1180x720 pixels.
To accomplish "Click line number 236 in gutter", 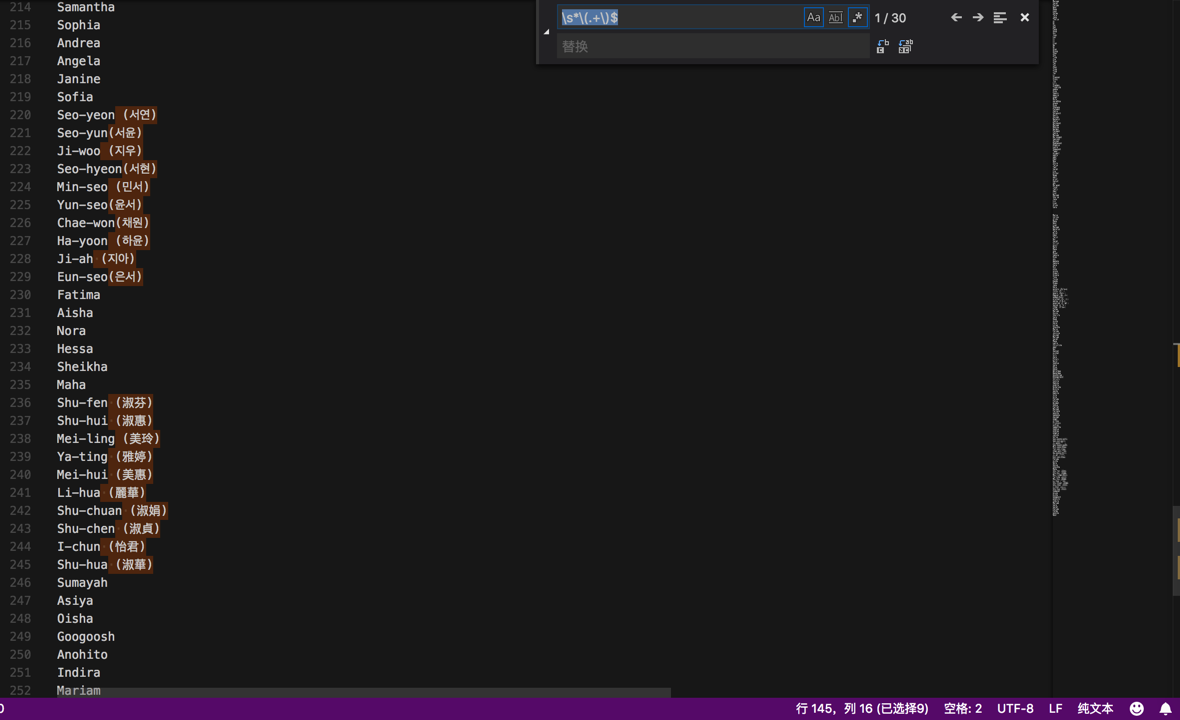I will [20, 403].
